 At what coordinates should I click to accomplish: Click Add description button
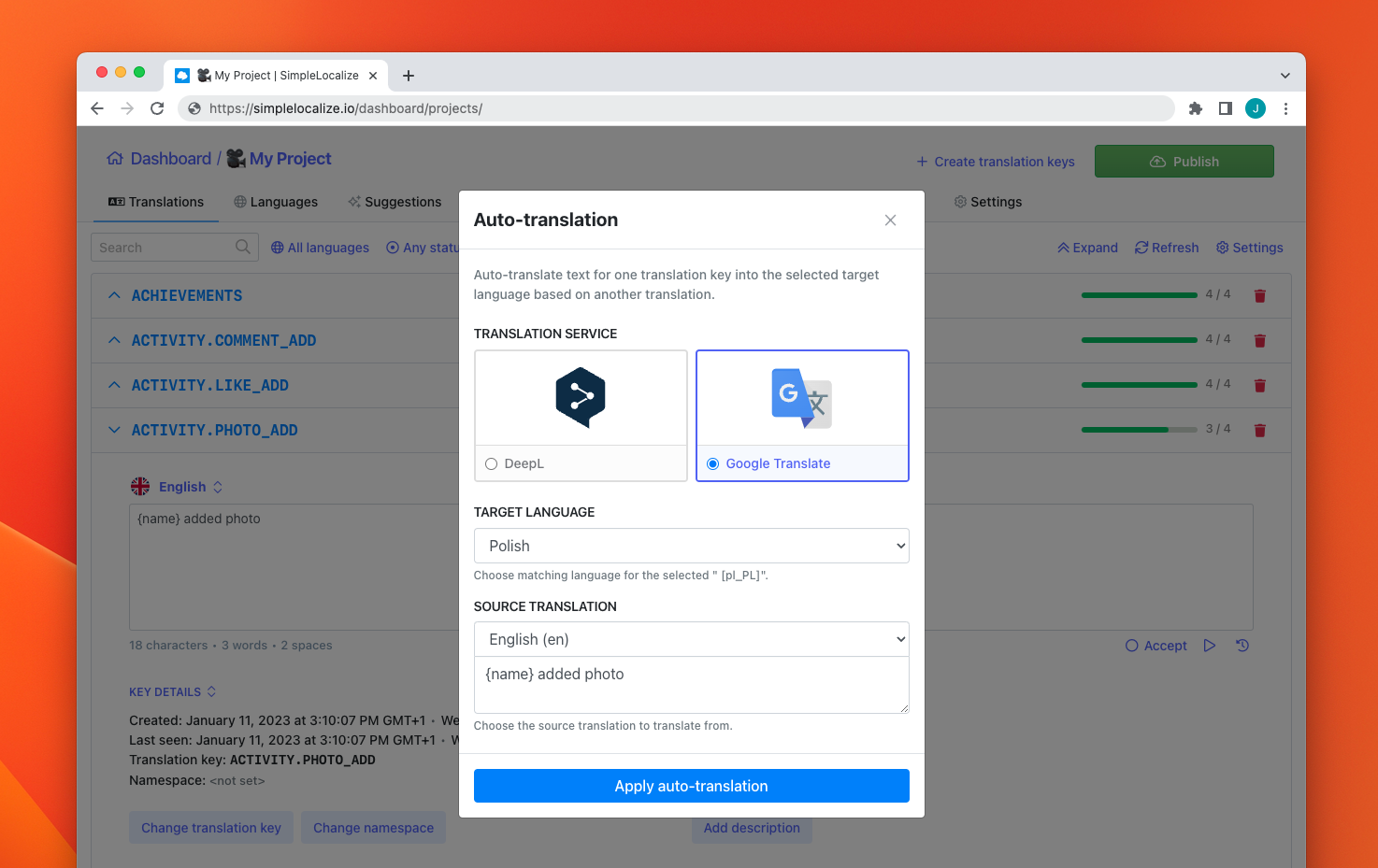tap(752, 828)
